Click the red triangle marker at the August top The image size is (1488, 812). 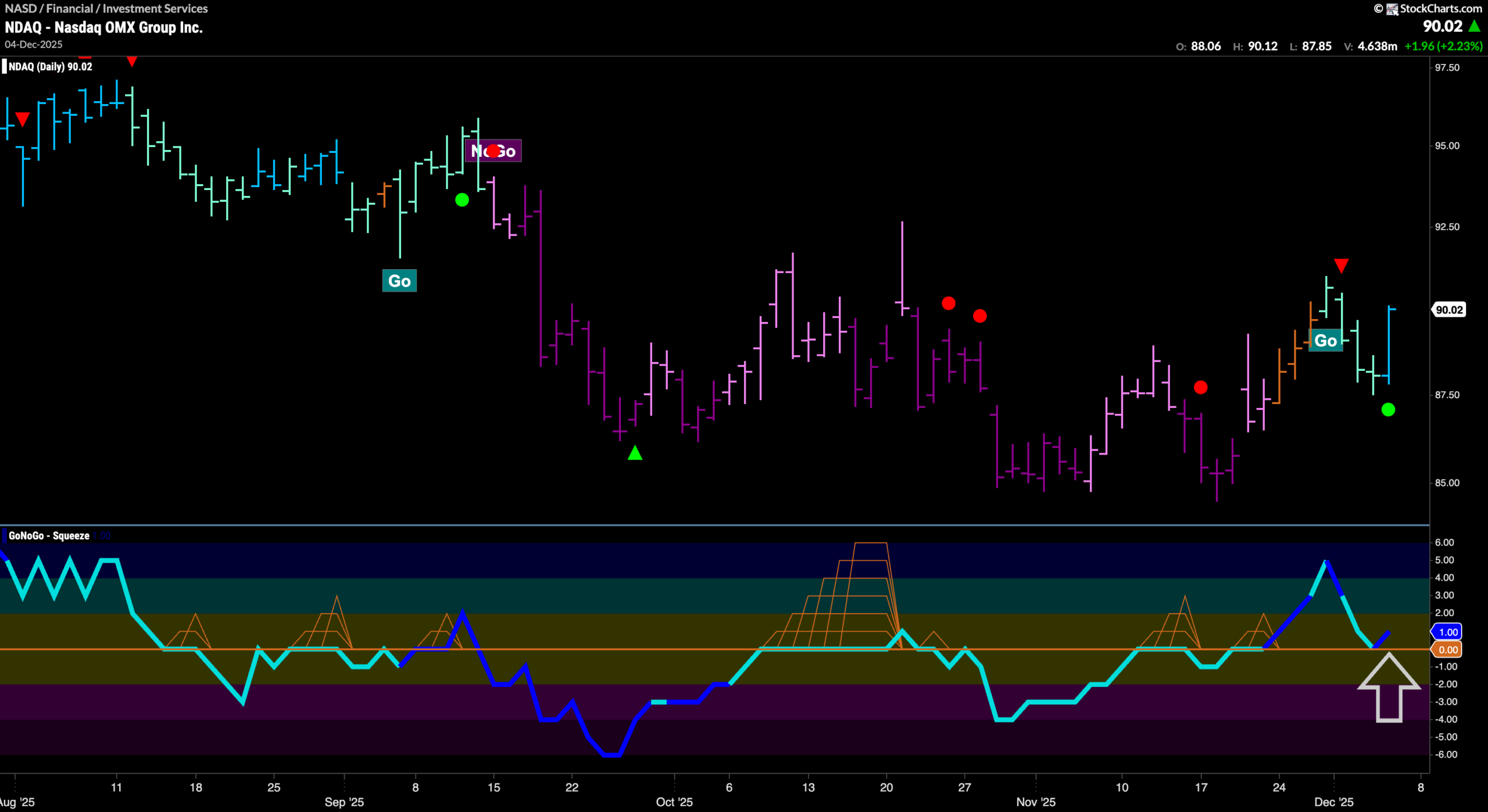[x=132, y=61]
